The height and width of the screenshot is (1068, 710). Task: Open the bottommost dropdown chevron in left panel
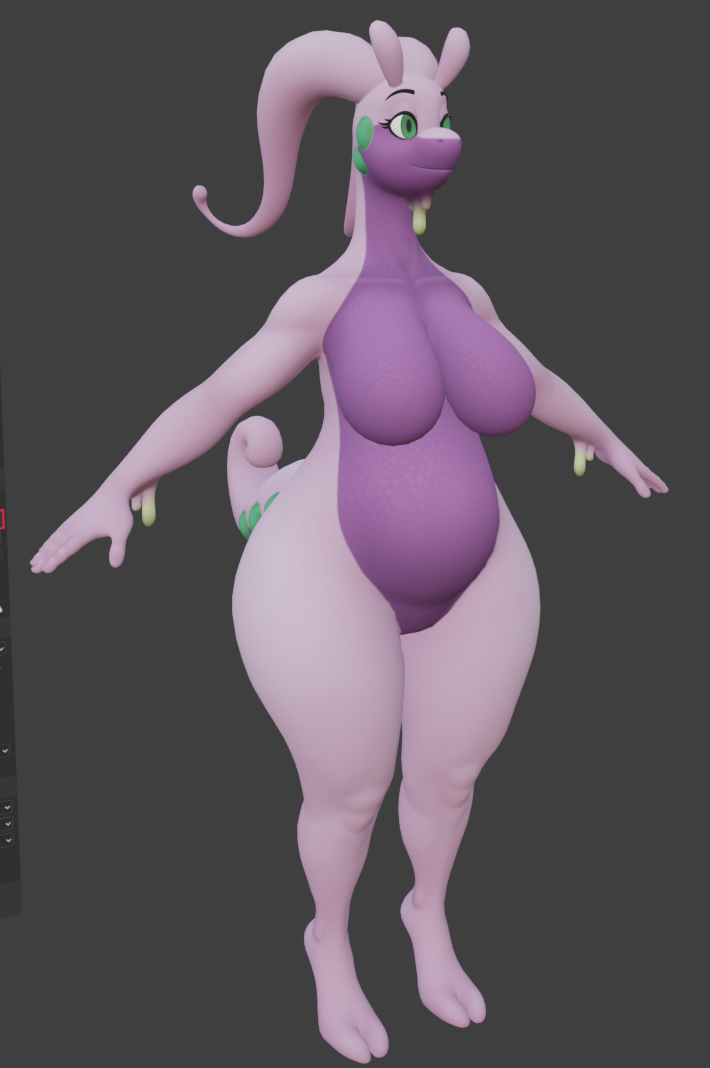click(7, 841)
